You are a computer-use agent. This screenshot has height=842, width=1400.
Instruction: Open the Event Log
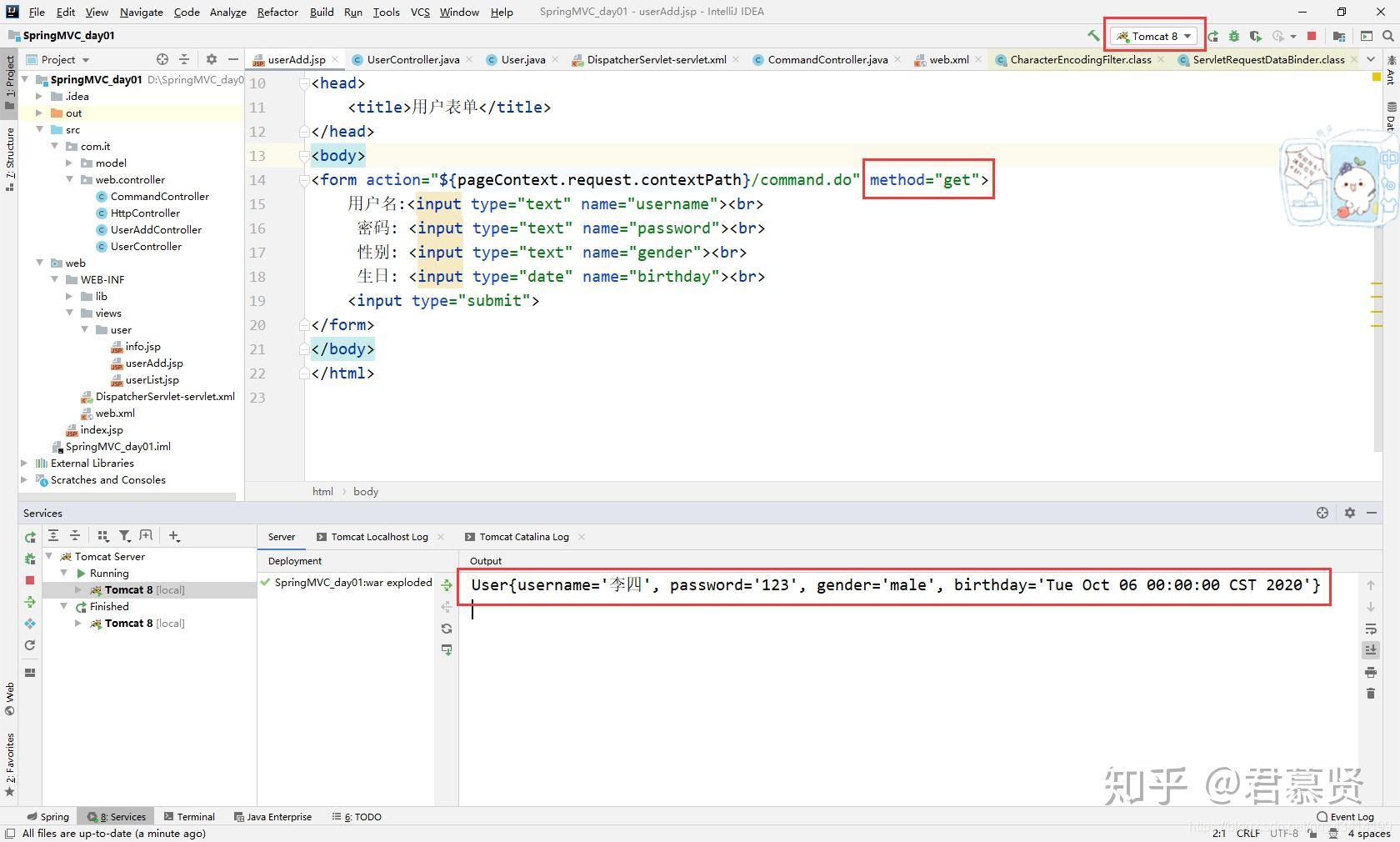1345,817
